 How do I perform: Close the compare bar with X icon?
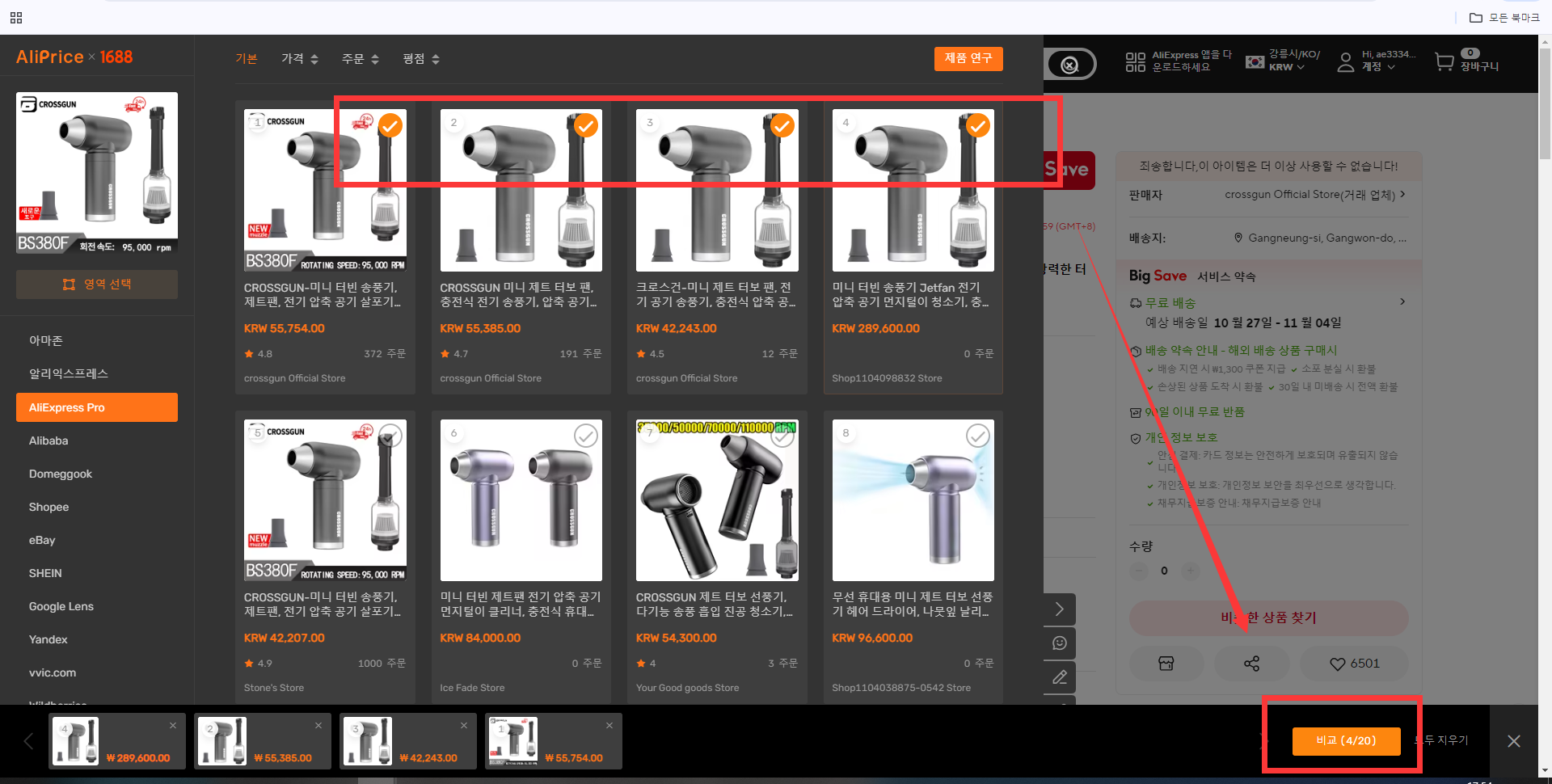pyautogui.click(x=1514, y=741)
